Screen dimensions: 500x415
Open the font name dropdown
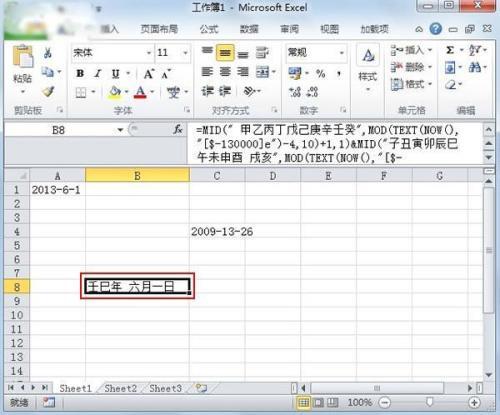149,53
